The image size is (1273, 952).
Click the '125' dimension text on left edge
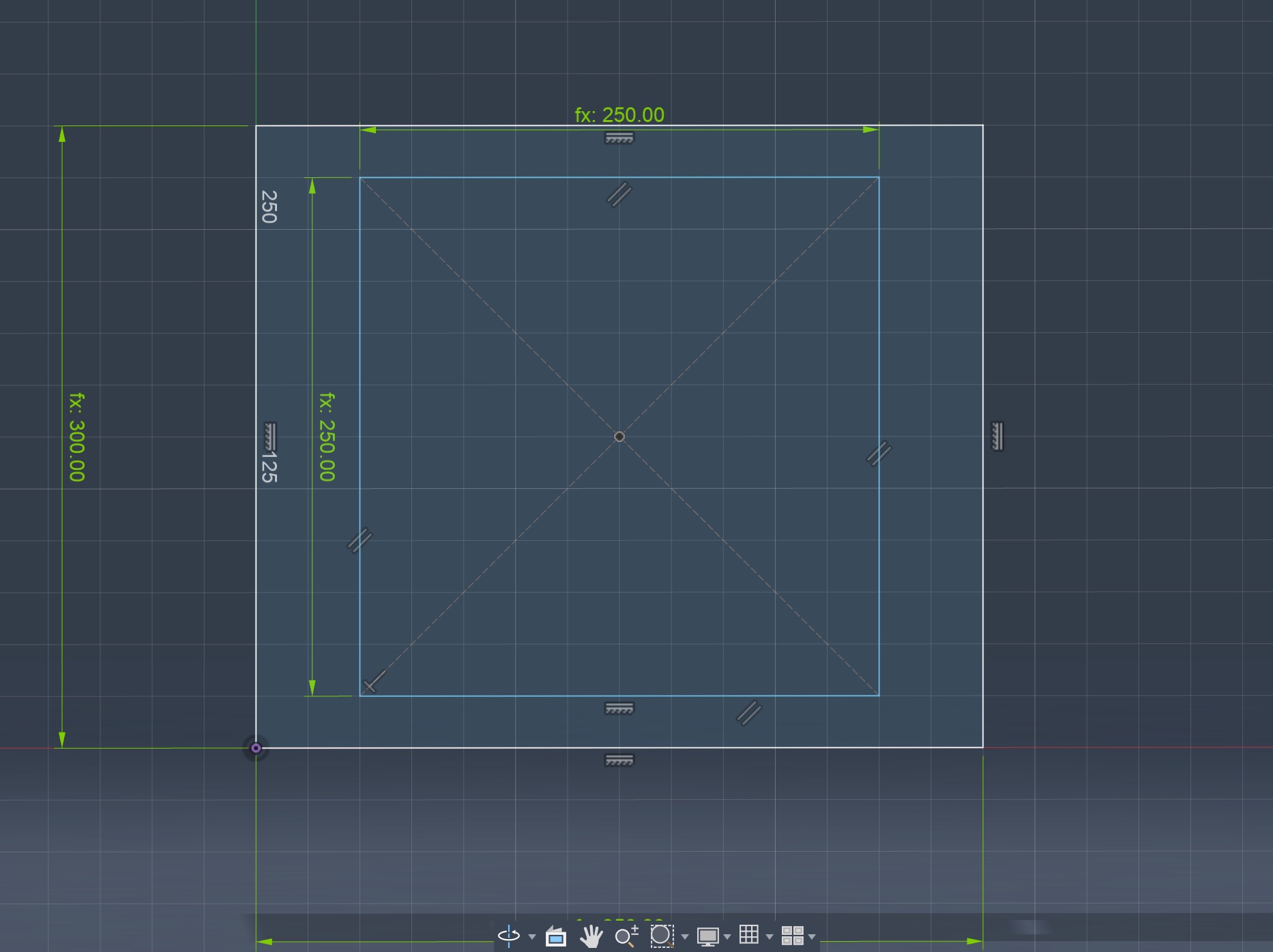point(269,467)
